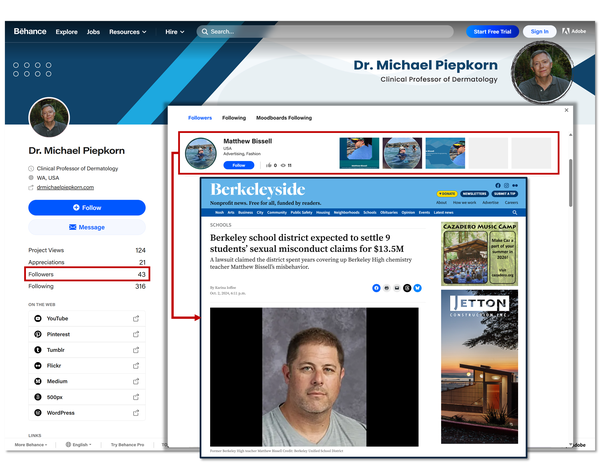Click the Medium logo icon

(x=38, y=381)
